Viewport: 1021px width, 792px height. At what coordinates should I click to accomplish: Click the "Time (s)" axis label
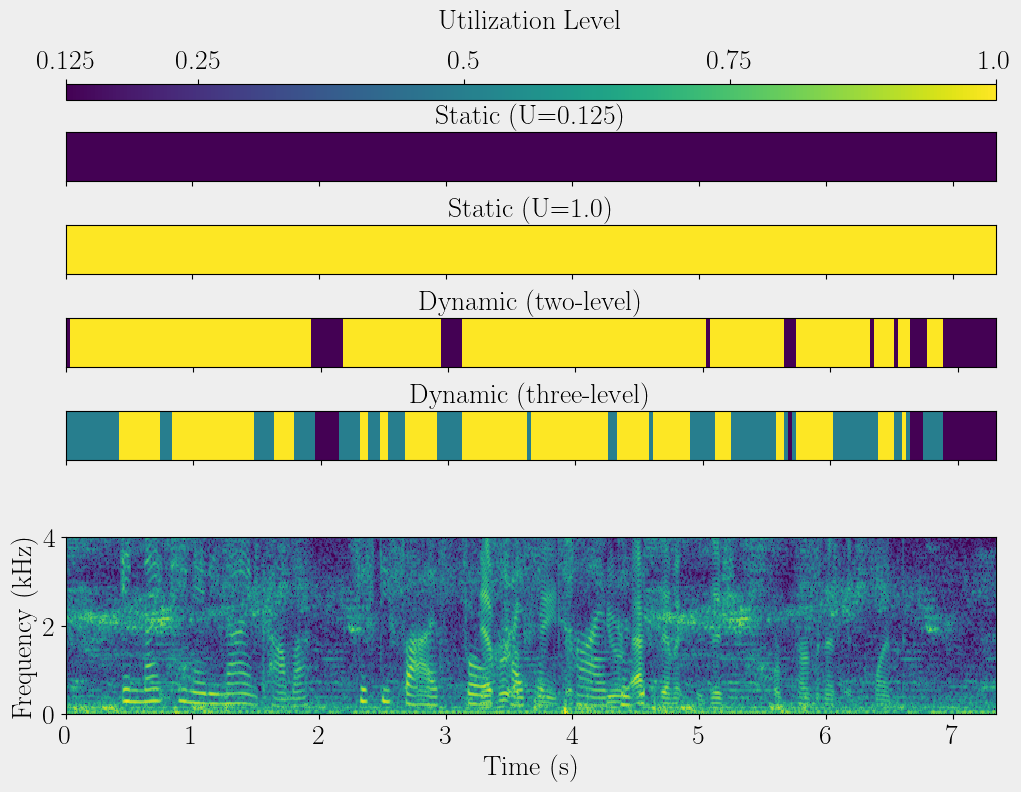coord(531,767)
